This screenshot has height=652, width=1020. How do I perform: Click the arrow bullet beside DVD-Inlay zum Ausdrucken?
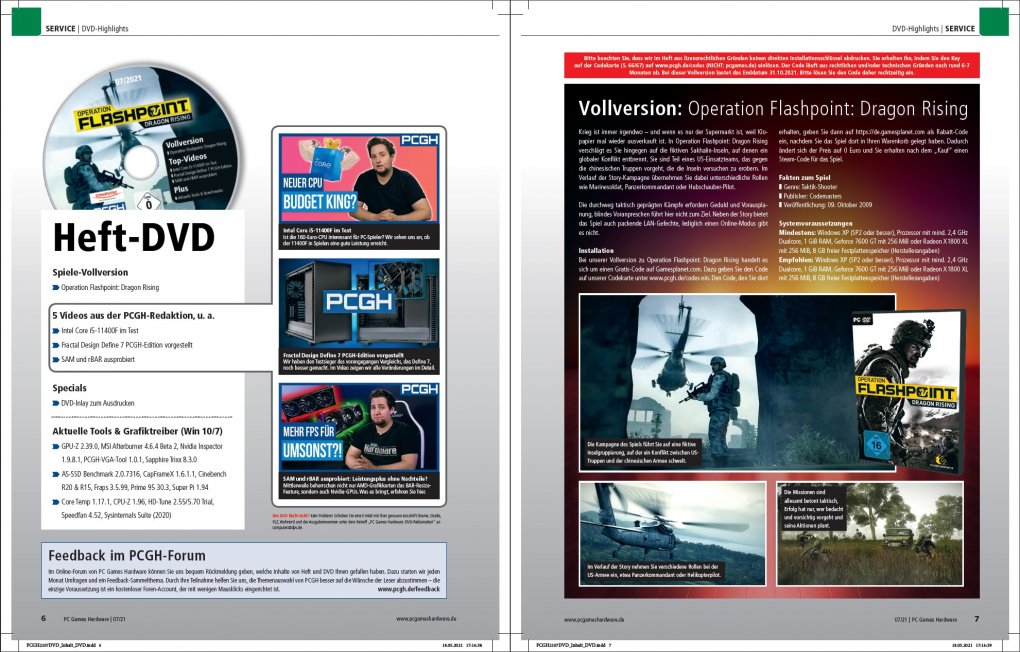click(55, 403)
